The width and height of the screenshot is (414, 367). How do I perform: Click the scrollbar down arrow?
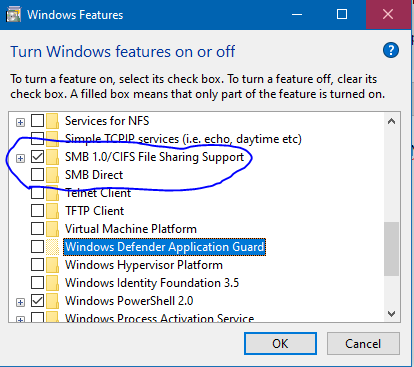[x=391, y=314]
